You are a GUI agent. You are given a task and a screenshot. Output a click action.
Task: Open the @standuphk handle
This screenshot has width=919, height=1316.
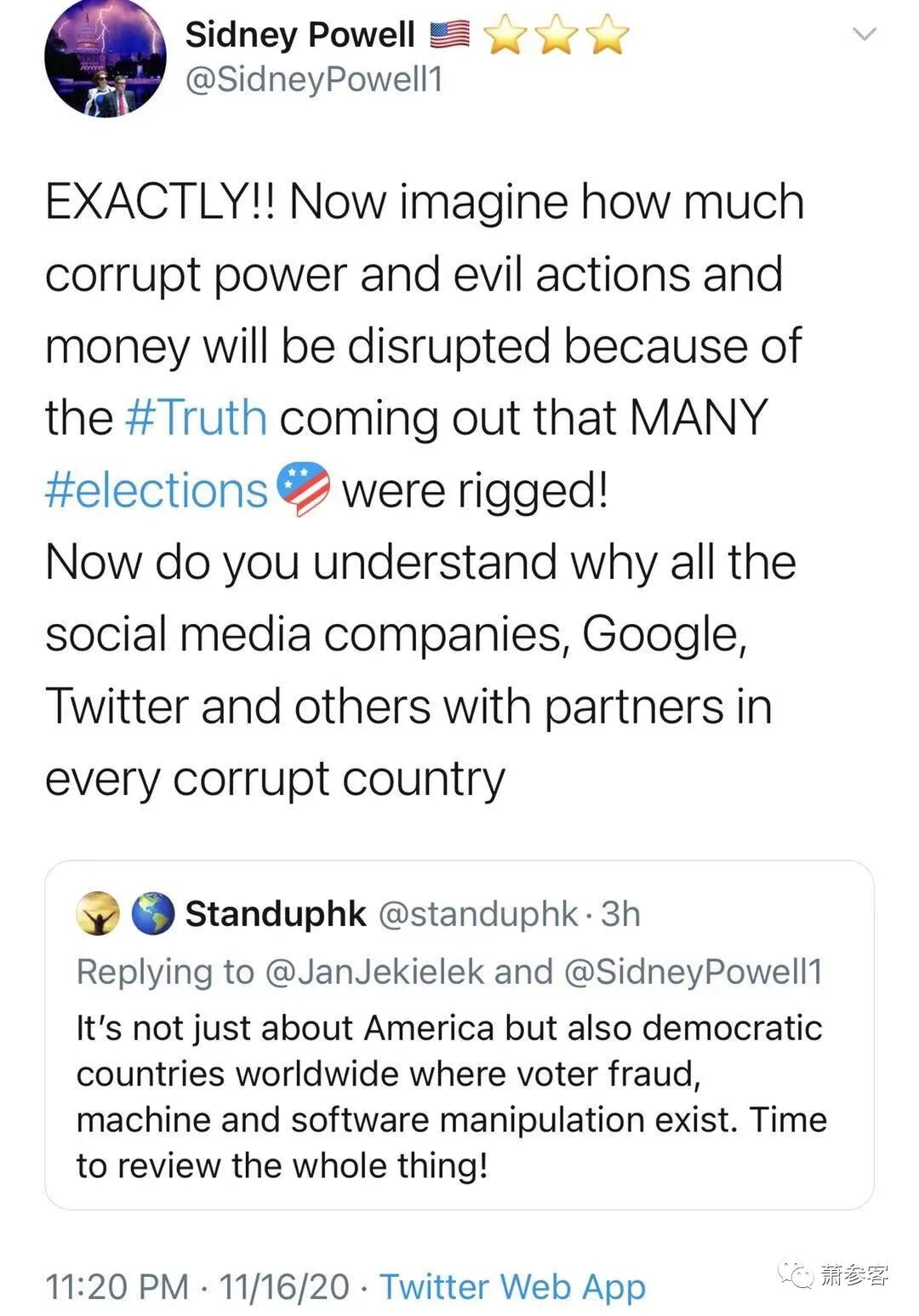(477, 914)
